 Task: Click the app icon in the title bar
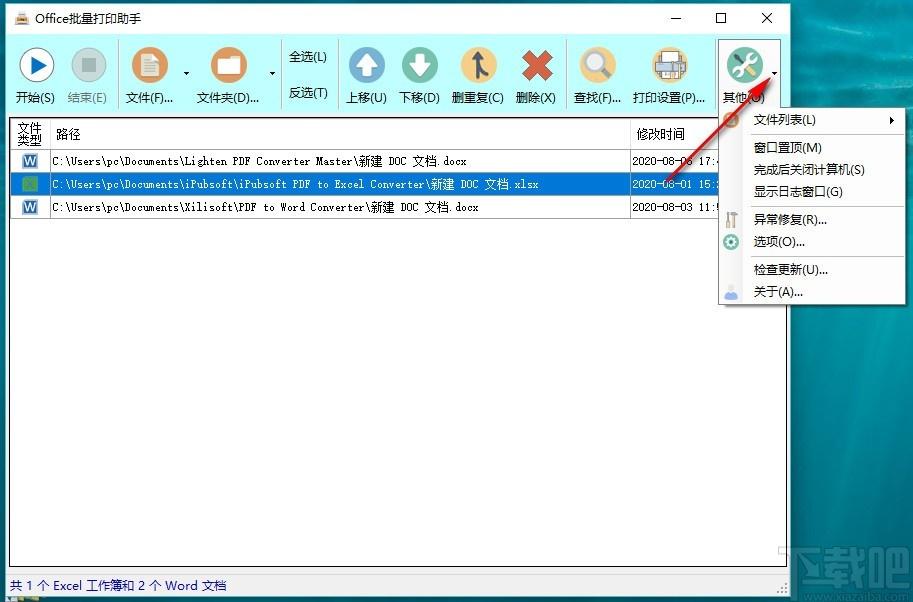tap(22, 19)
